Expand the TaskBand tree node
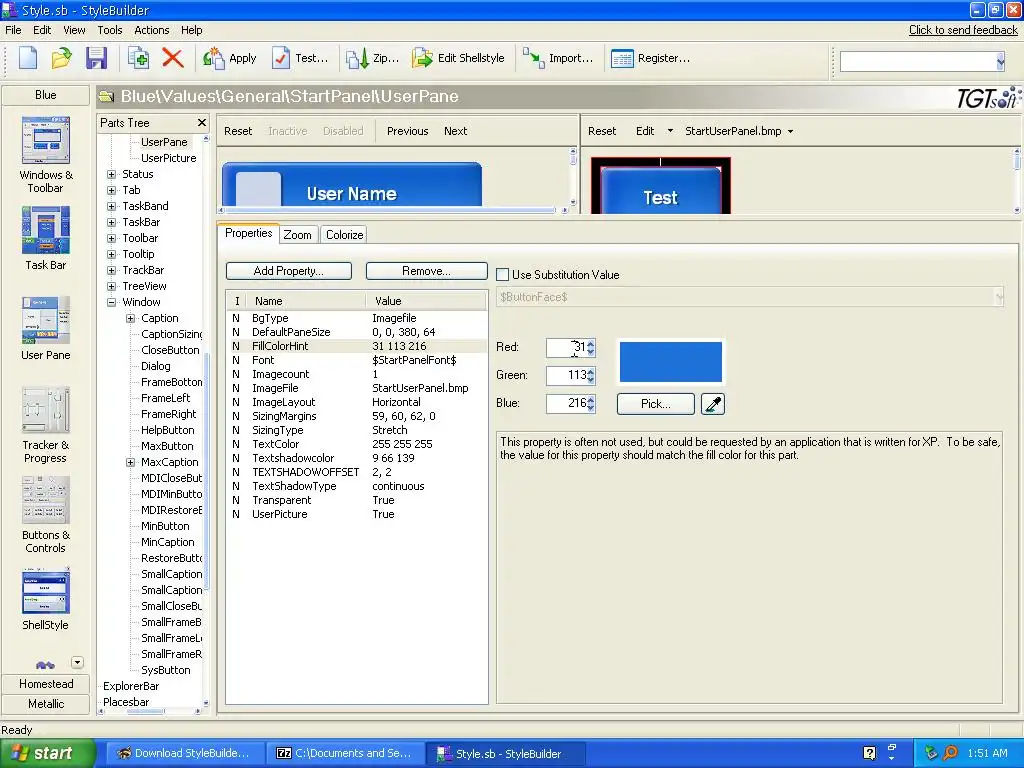This screenshot has width=1024, height=768. click(112, 206)
